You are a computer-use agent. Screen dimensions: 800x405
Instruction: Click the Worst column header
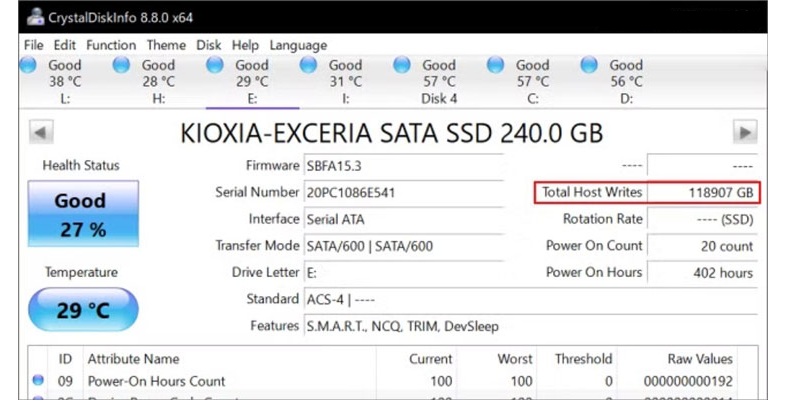(515, 359)
